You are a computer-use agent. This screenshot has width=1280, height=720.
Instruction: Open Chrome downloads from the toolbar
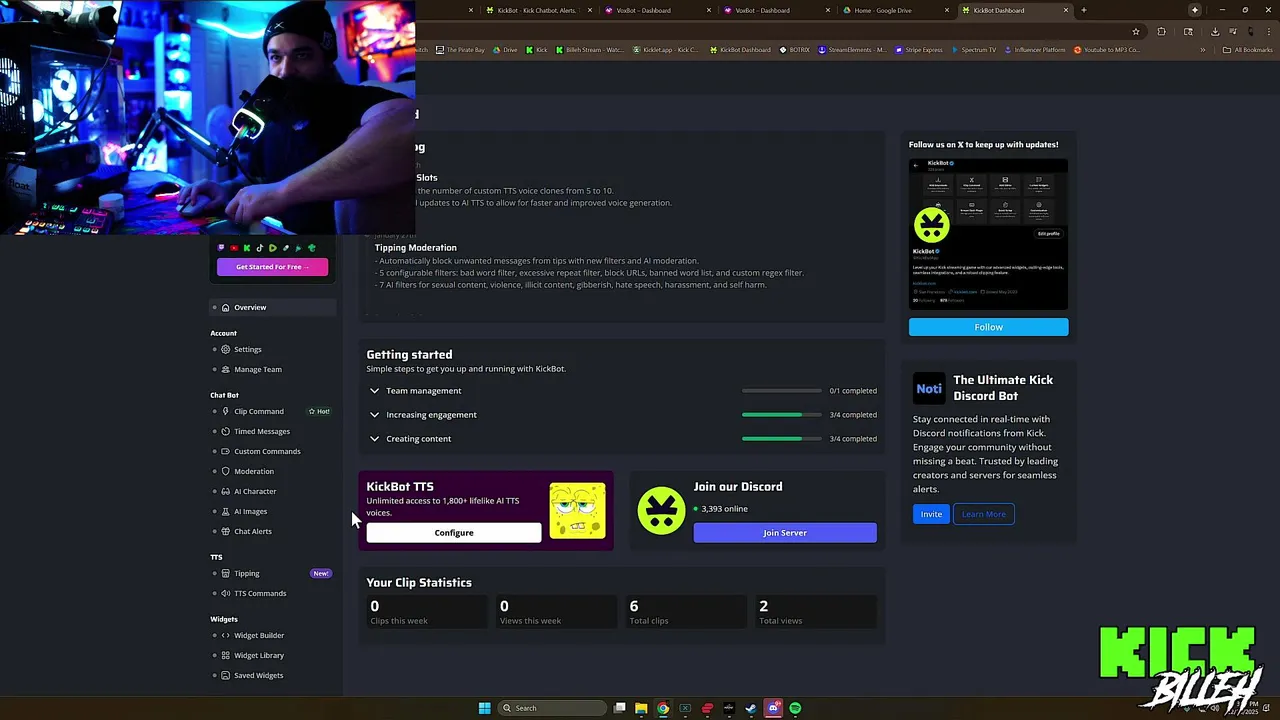1214,31
